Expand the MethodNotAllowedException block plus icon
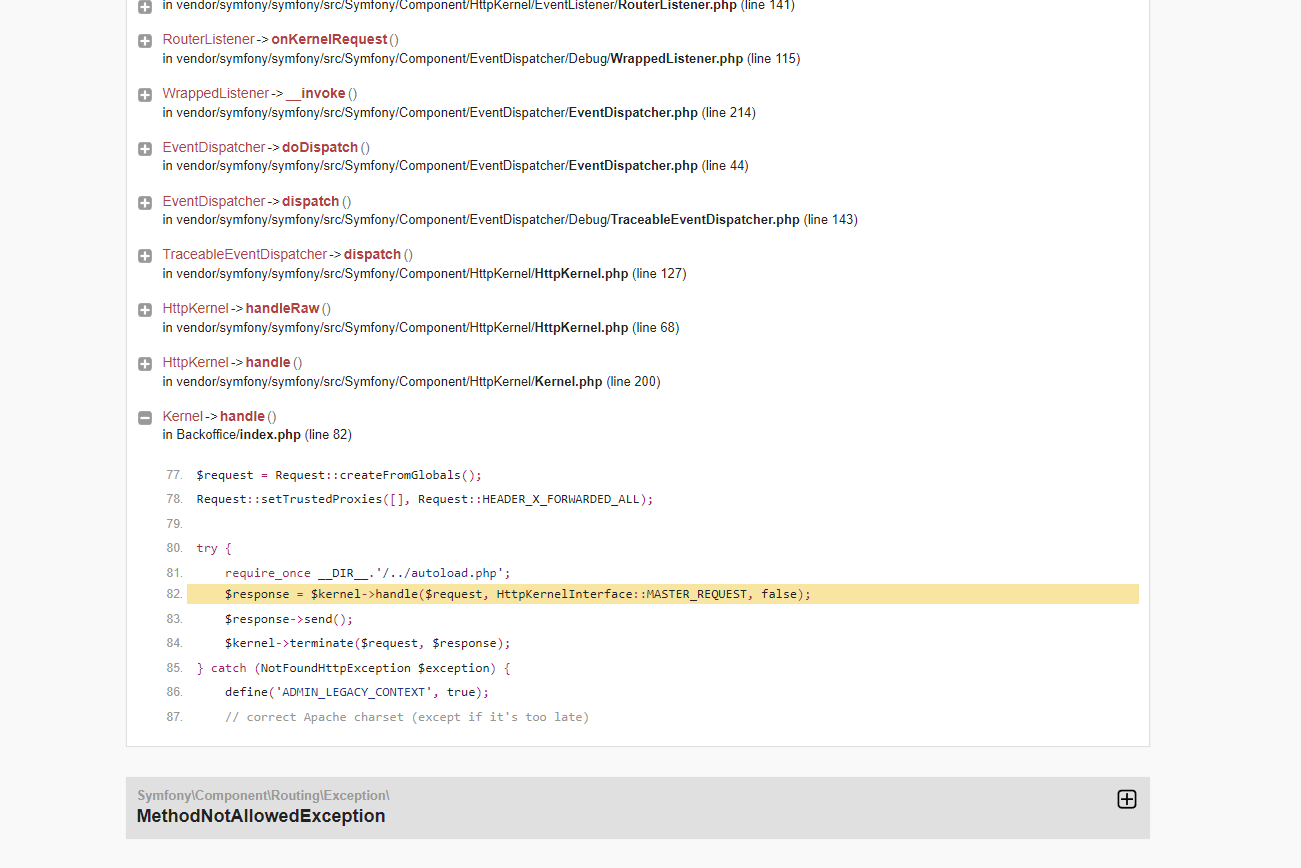This screenshot has width=1301, height=868. tap(1127, 799)
